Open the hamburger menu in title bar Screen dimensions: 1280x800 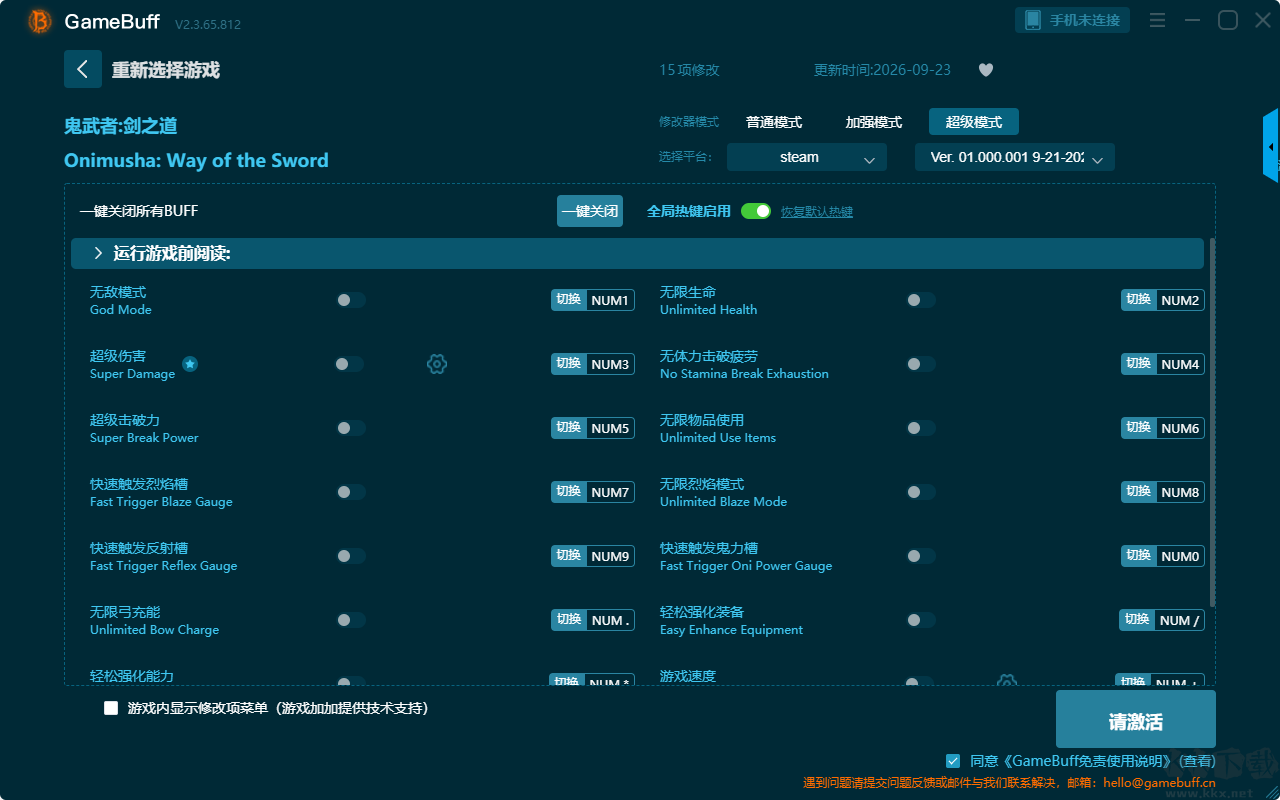pos(1157,20)
